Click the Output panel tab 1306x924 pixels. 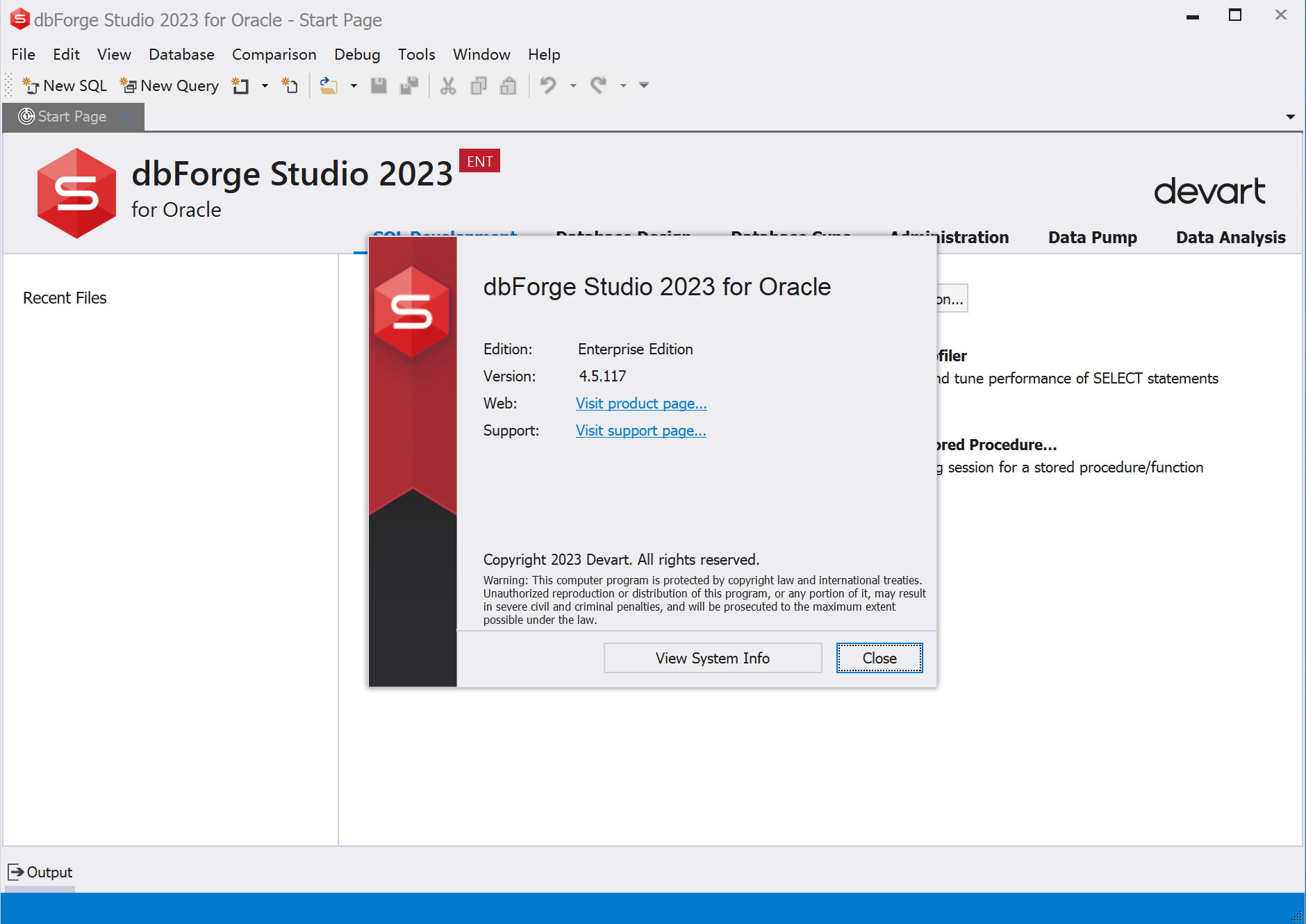40,872
